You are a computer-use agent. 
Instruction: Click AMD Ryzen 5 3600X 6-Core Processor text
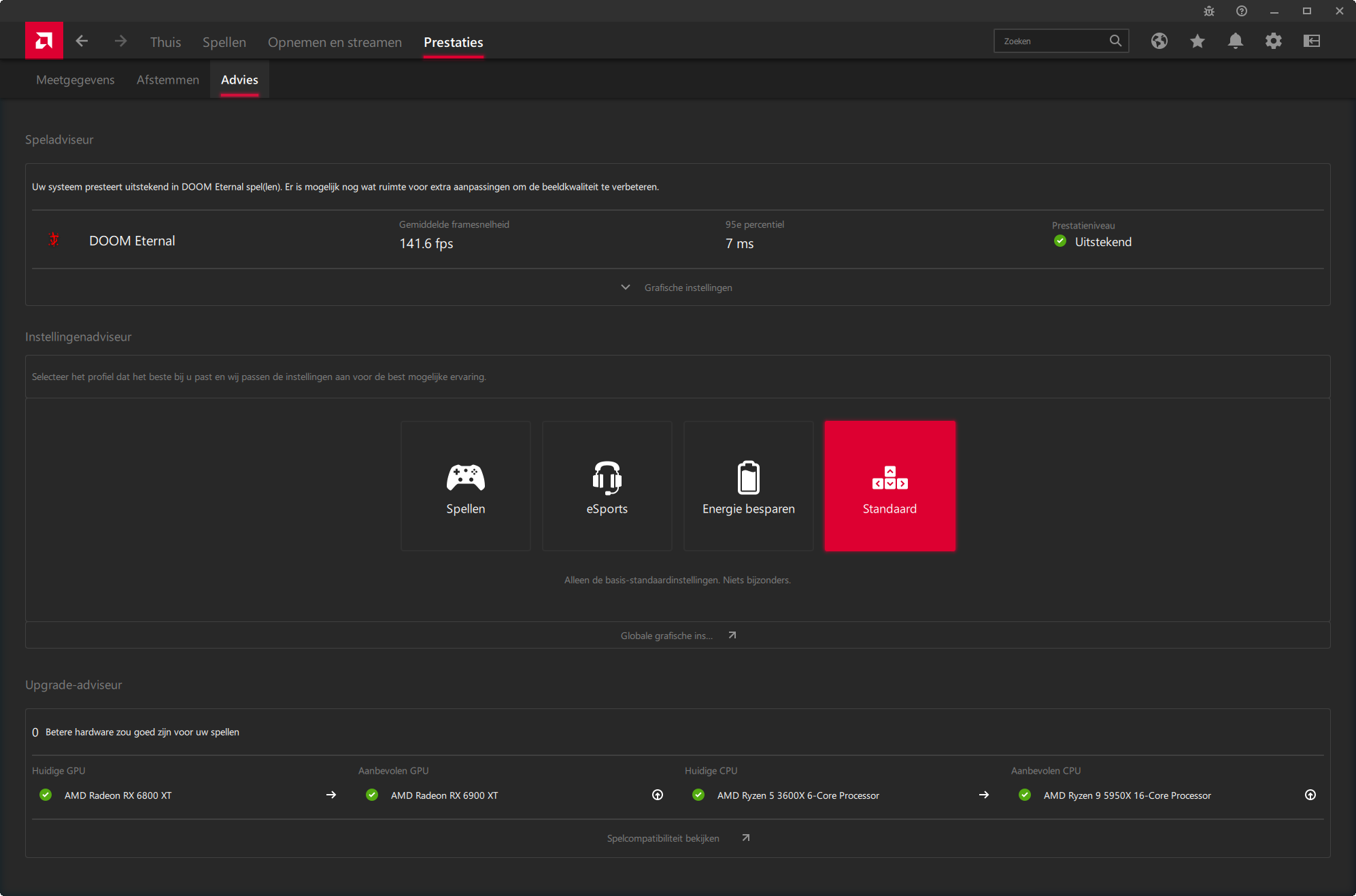tap(798, 795)
